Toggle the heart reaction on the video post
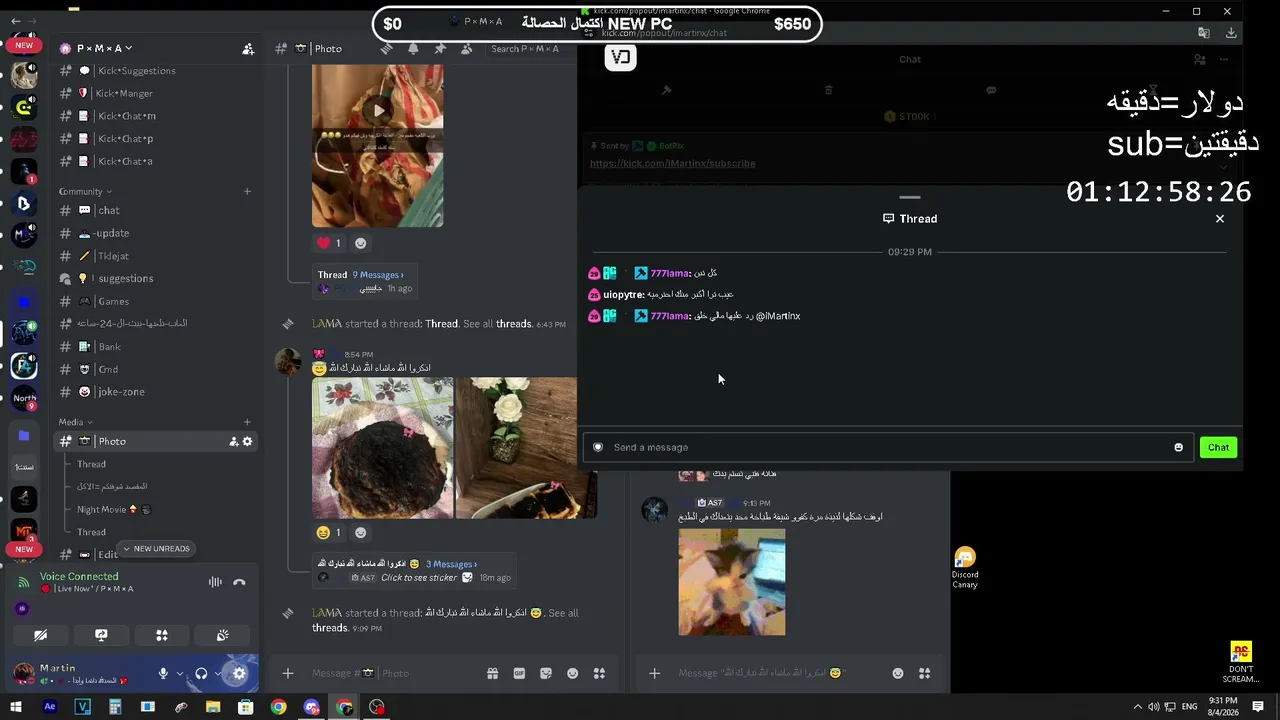 (x=329, y=243)
